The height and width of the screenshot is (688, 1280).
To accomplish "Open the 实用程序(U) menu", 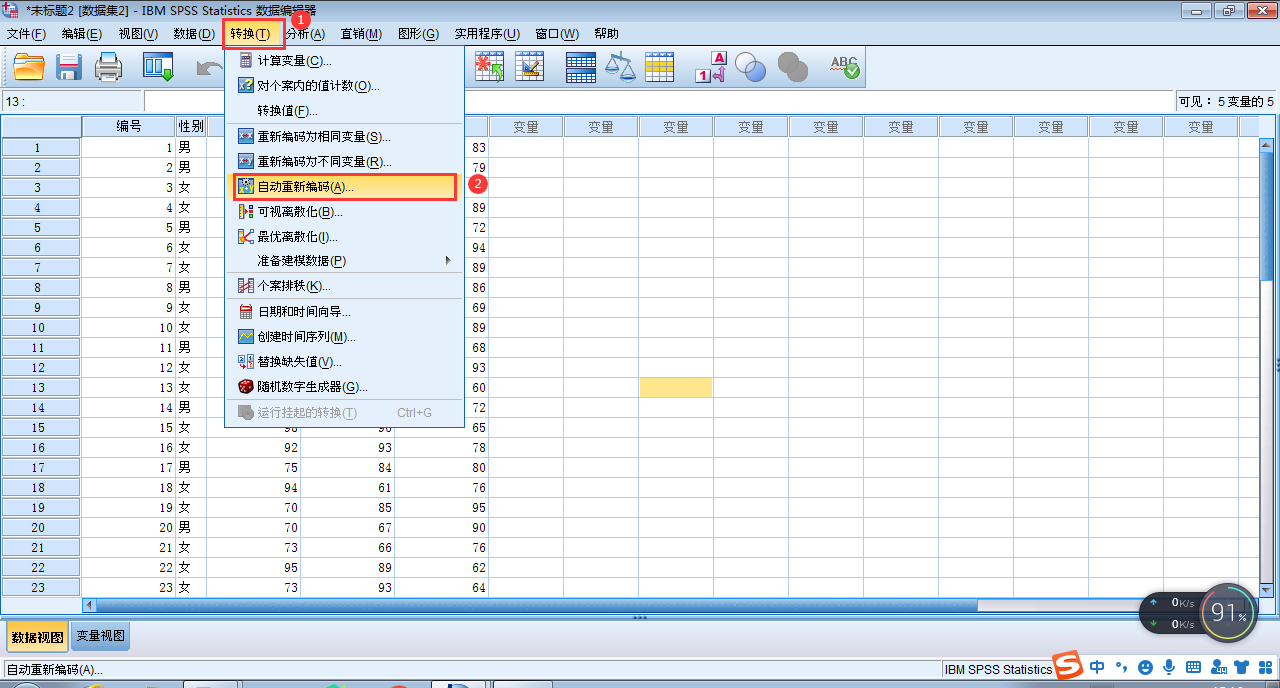I will [x=487, y=33].
